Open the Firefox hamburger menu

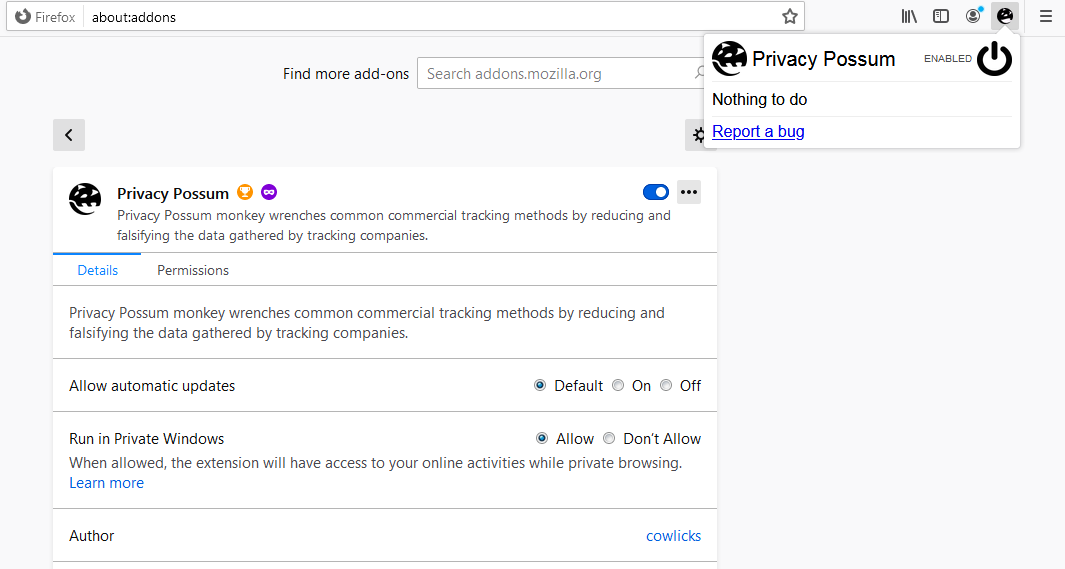pos(1045,16)
